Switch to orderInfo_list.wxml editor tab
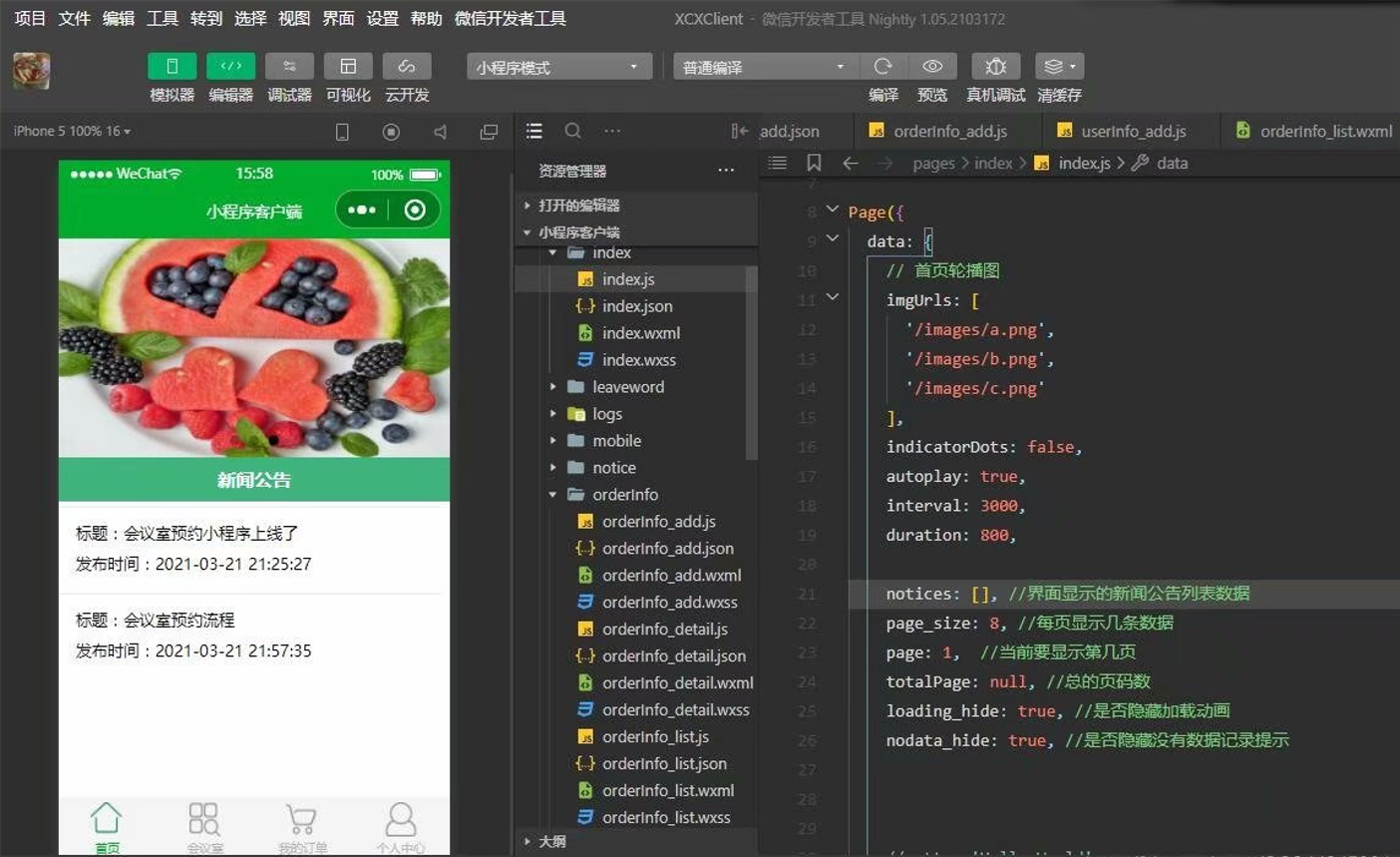Screen dimensions: 1400x857 click(x=1313, y=131)
